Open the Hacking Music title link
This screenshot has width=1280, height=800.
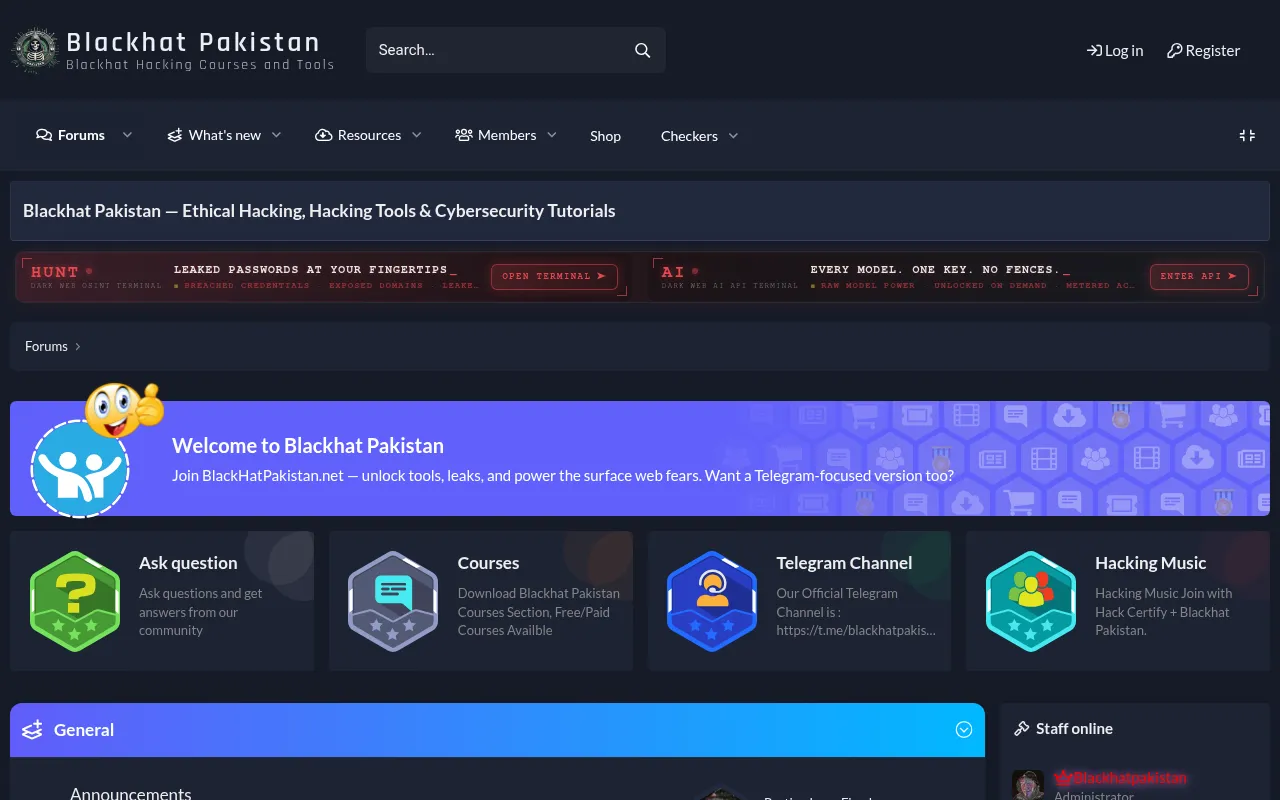click(1150, 563)
